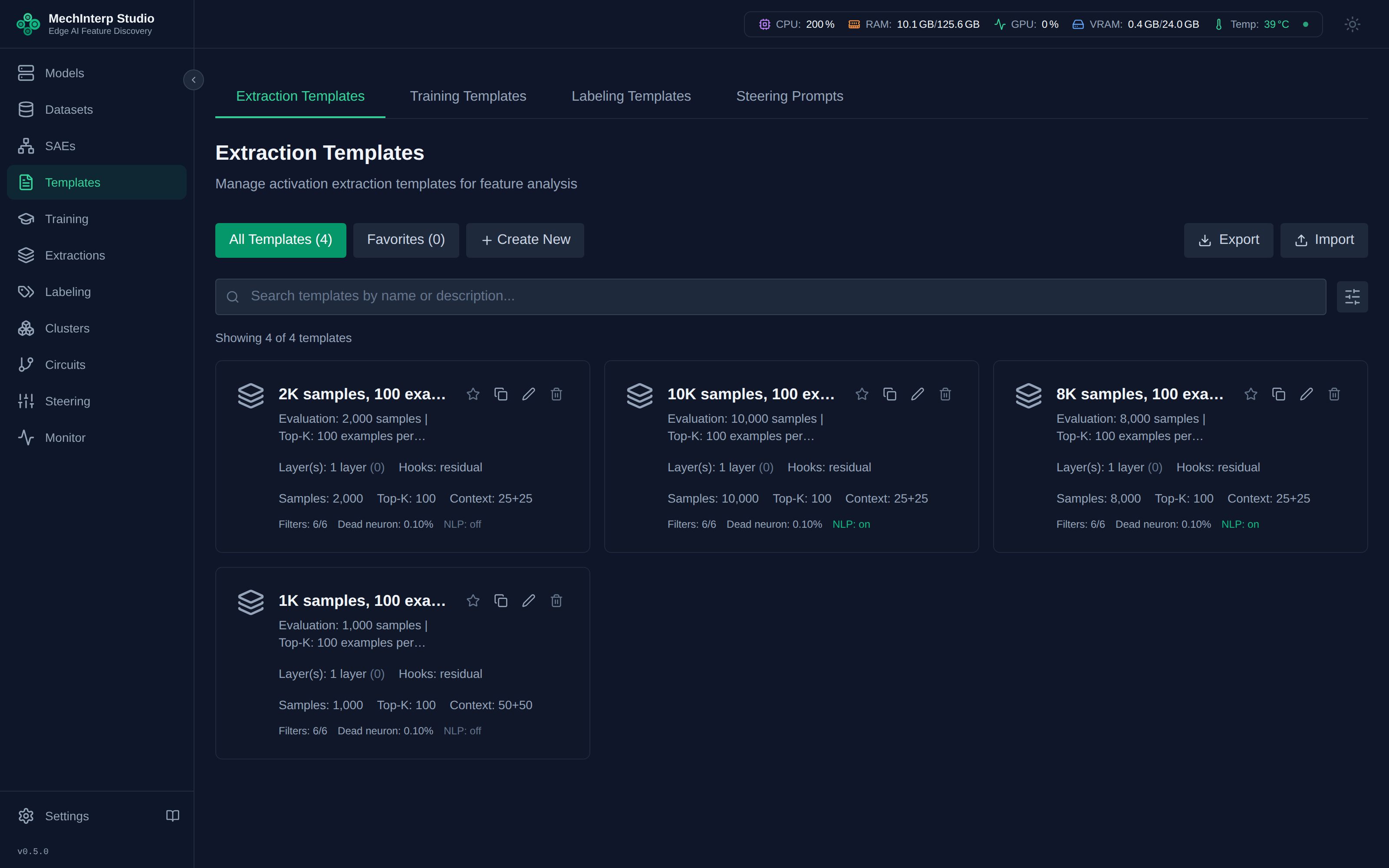Export the templates

1228,240
